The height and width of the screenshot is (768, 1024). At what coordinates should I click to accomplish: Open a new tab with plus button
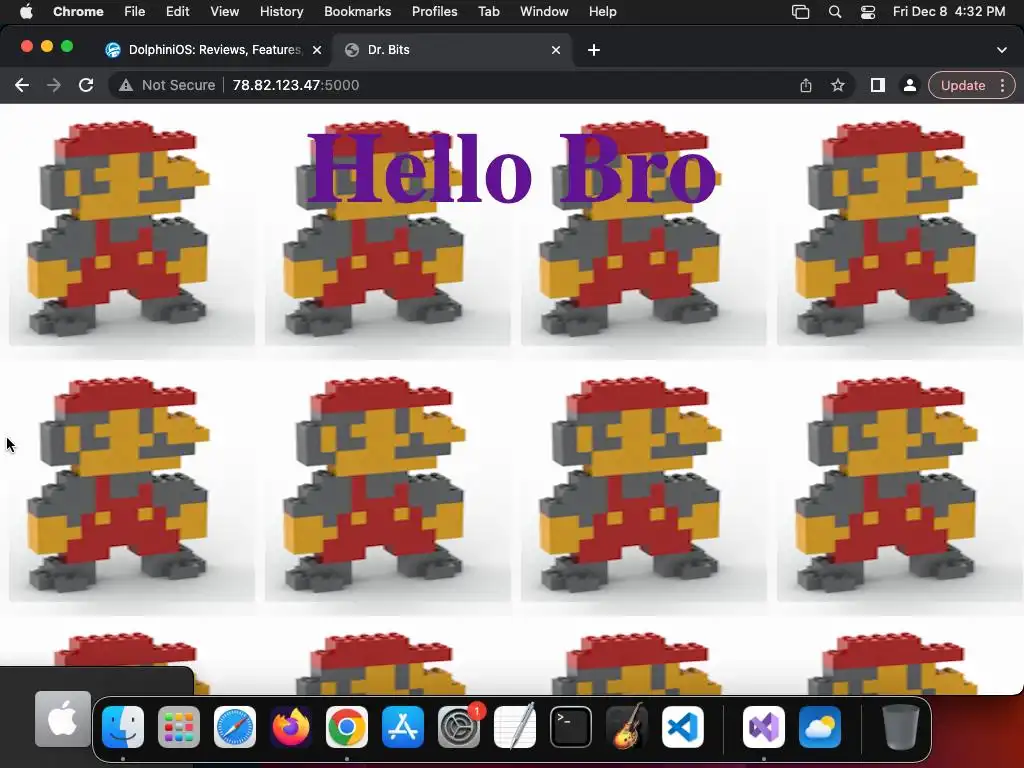coord(594,50)
